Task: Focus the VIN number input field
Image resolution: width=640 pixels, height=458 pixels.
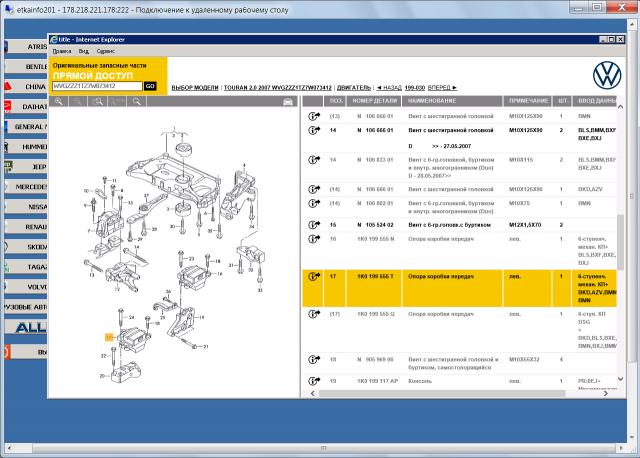Action: tap(97, 86)
